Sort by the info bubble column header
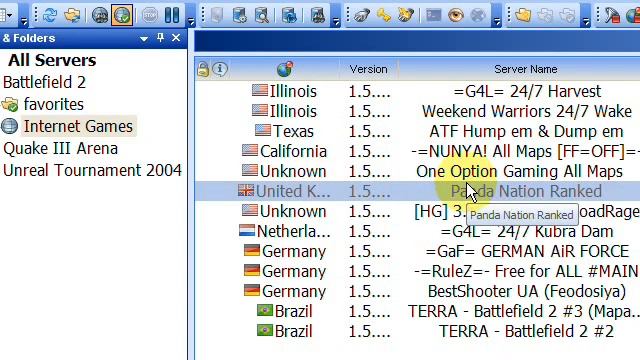 pyautogui.click(x=220, y=69)
